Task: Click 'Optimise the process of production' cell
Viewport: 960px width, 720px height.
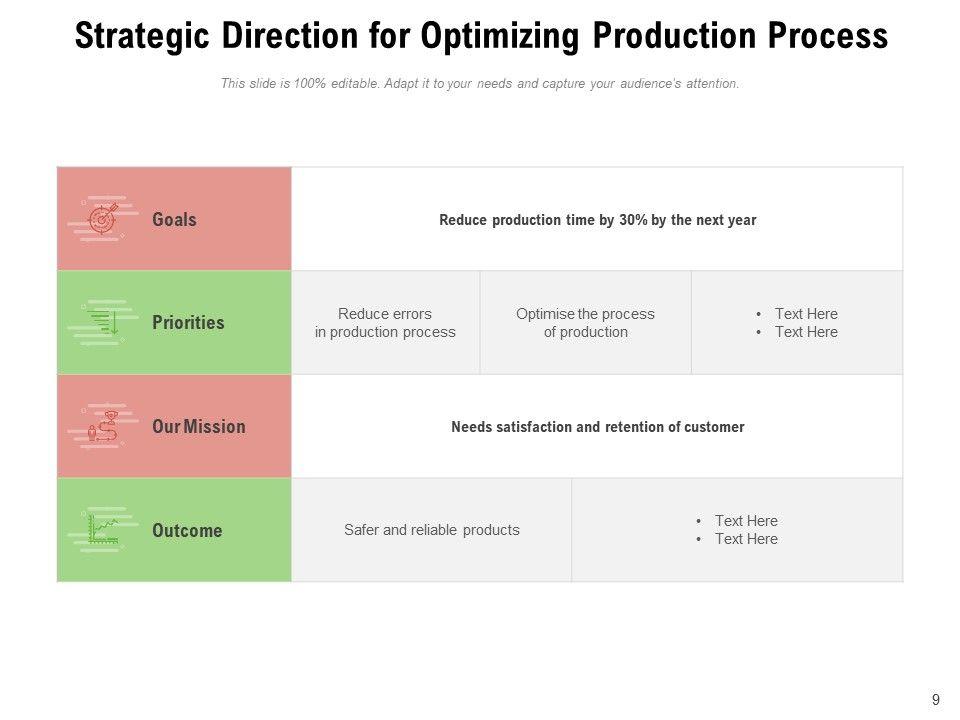Action: [585, 323]
